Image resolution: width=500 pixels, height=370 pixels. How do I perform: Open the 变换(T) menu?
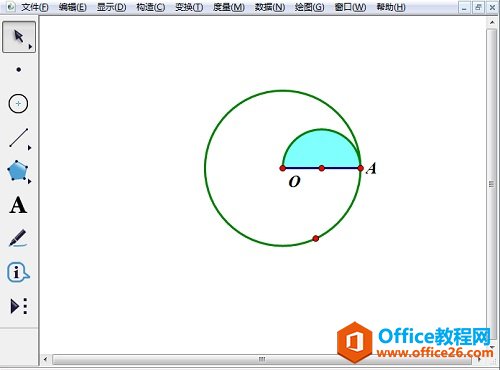[189, 7]
